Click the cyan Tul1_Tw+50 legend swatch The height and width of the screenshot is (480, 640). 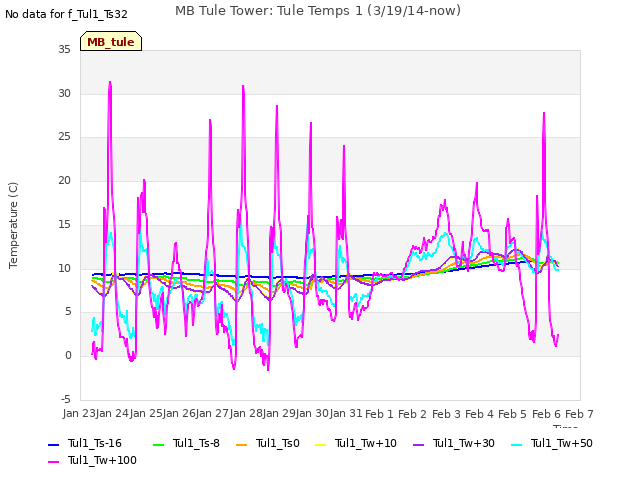[516, 444]
